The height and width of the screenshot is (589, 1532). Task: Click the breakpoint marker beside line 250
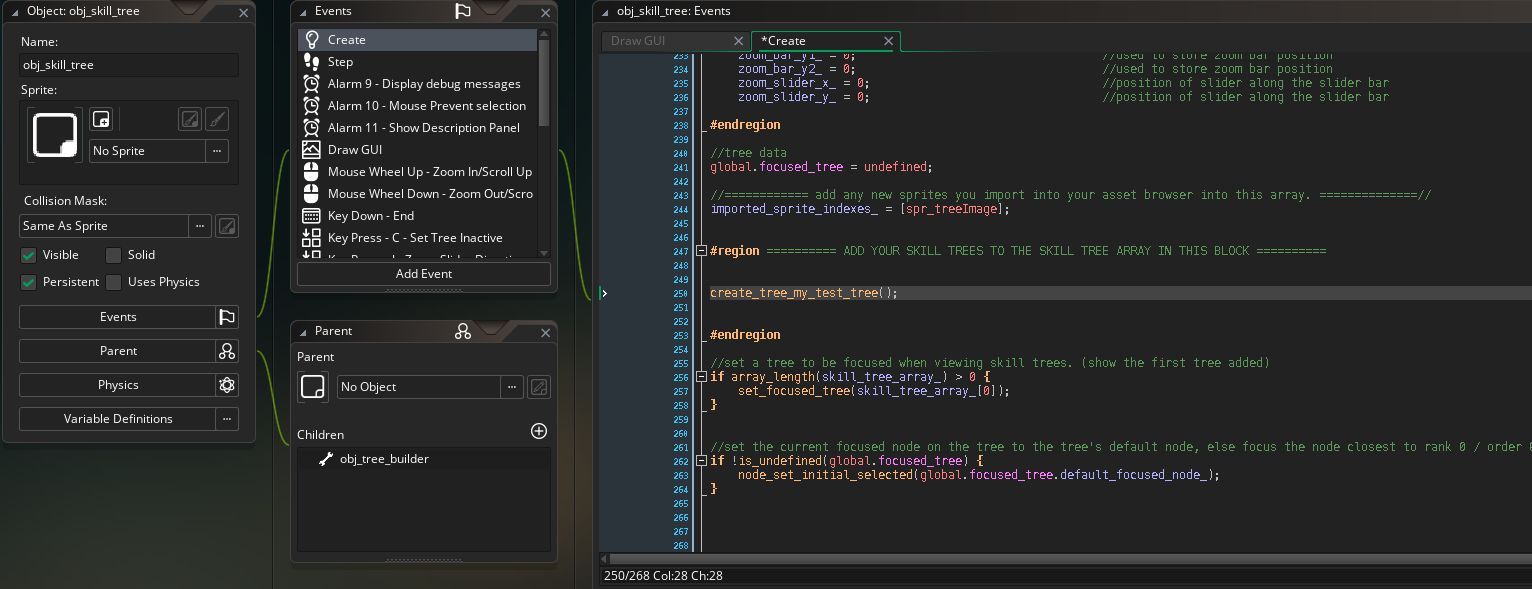[x=604, y=293]
